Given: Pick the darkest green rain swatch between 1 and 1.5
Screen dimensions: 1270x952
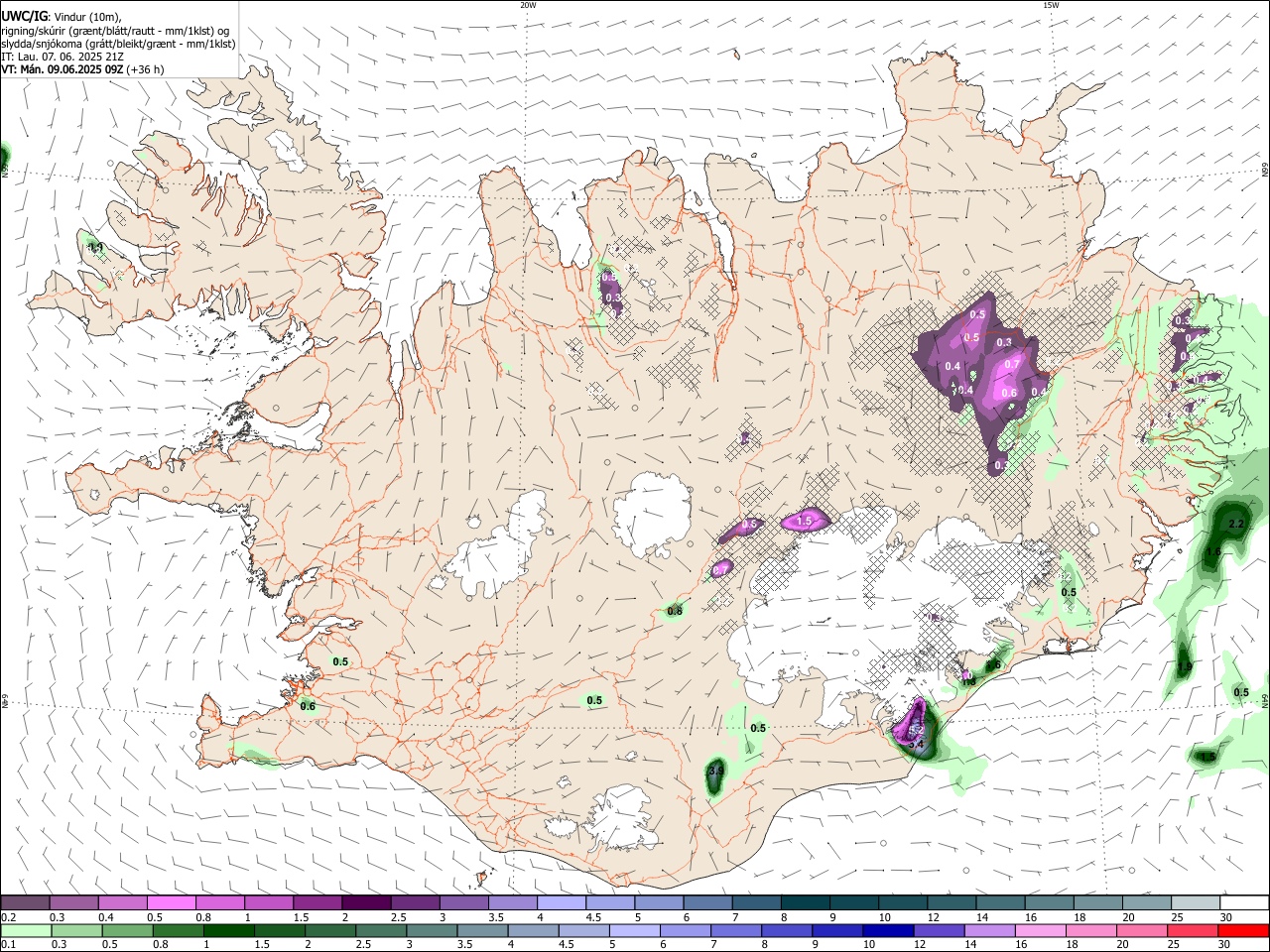Looking at the screenshot, I should coord(228,930).
